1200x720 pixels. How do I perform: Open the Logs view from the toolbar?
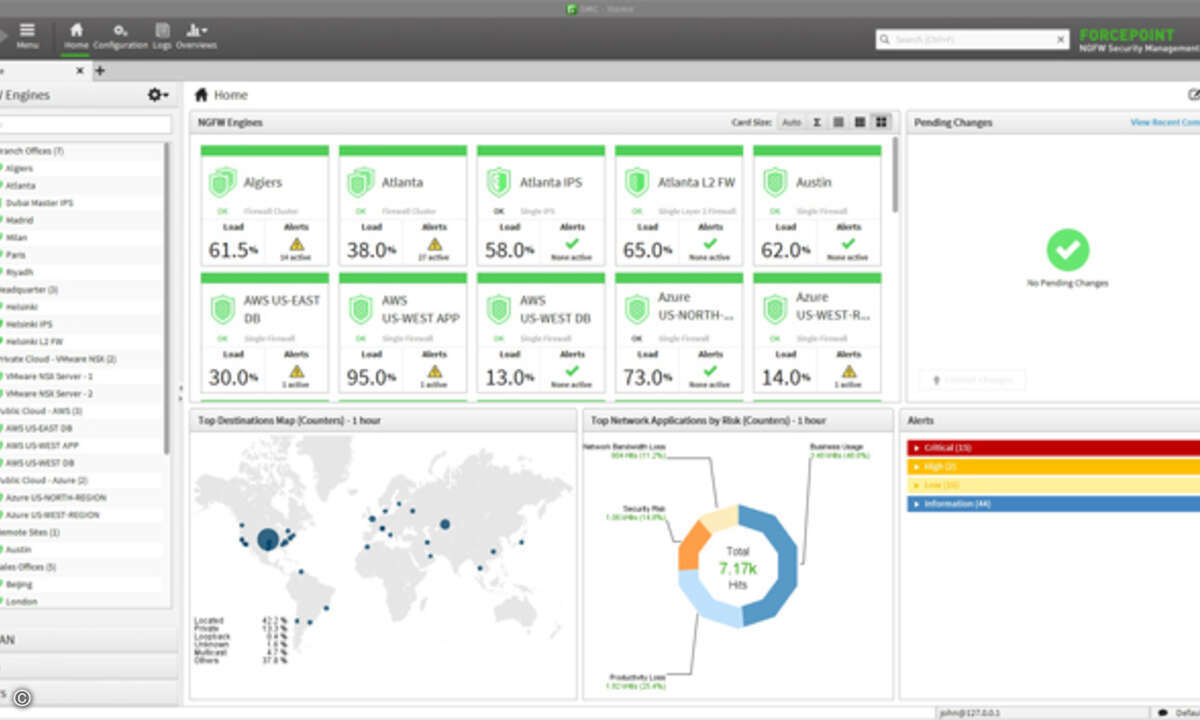click(162, 36)
